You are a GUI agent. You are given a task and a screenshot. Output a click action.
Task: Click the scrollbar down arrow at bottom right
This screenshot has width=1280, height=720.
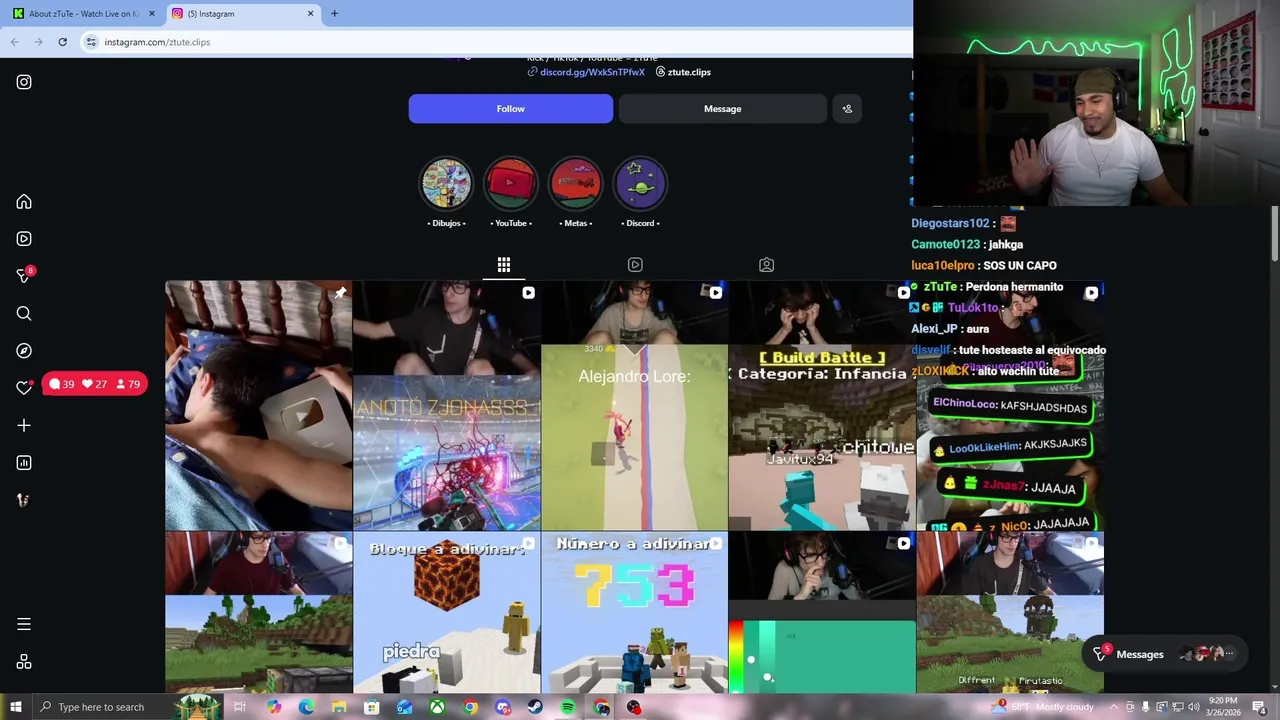pyautogui.click(x=1275, y=686)
